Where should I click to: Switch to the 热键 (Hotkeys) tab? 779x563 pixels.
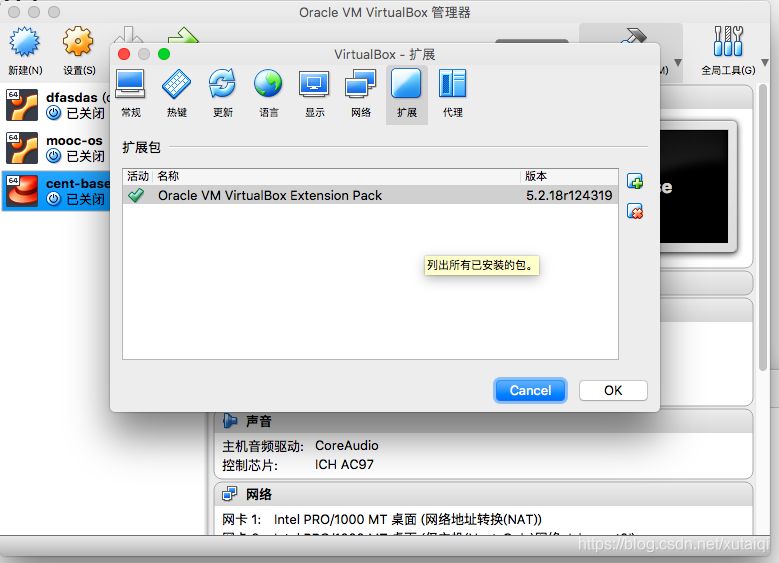(x=176, y=94)
